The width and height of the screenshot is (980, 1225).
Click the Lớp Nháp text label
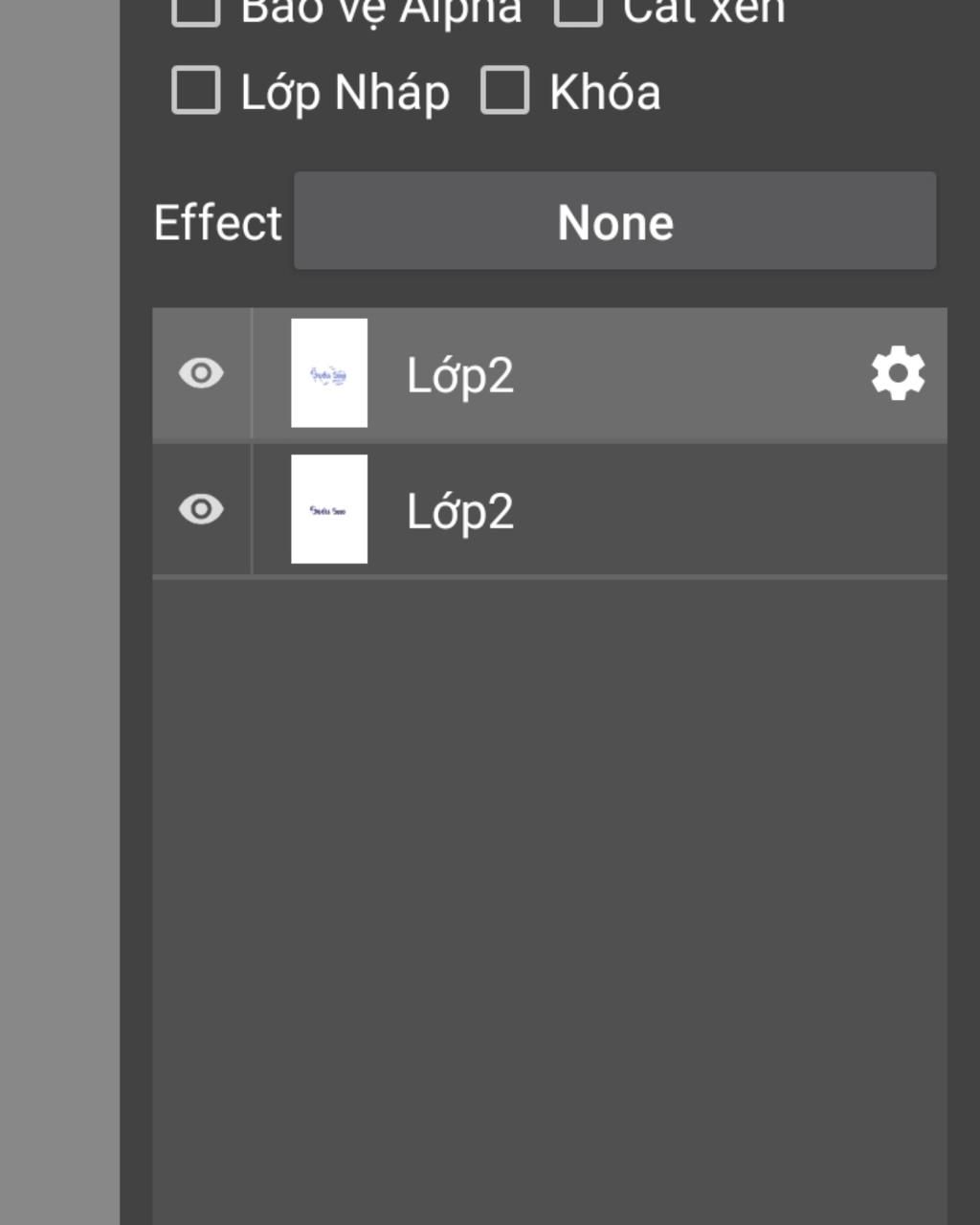[345, 93]
